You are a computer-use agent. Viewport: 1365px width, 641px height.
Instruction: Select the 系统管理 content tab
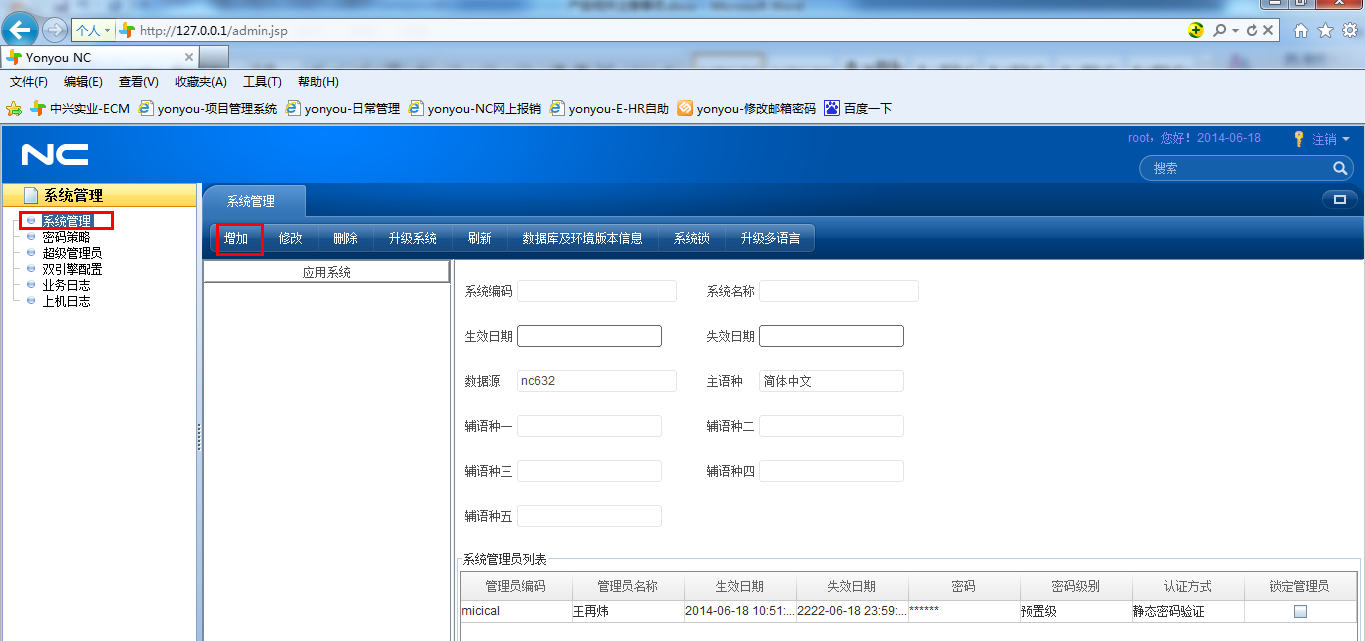254,201
